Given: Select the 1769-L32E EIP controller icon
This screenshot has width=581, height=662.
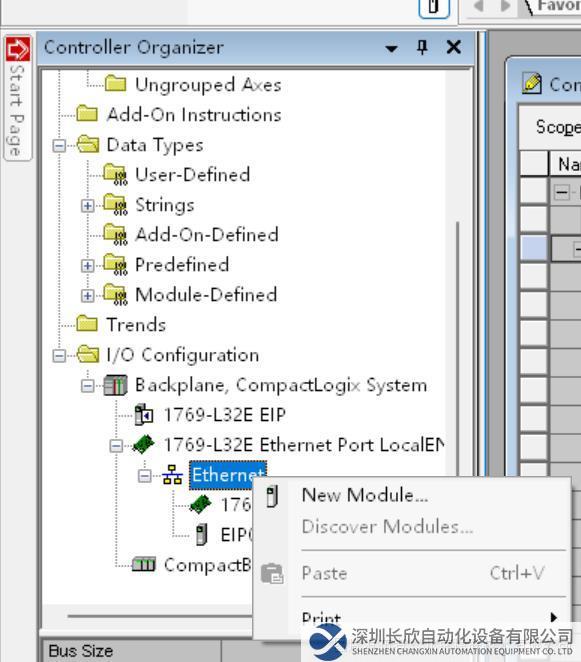Looking at the screenshot, I should point(144,415).
